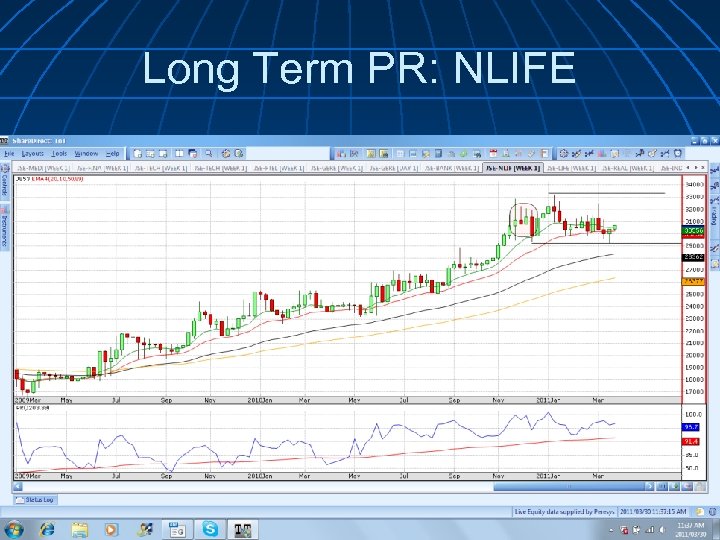The height and width of the screenshot is (540, 720).
Task: Click the cascade windows icon in toolbar
Action: [193, 154]
